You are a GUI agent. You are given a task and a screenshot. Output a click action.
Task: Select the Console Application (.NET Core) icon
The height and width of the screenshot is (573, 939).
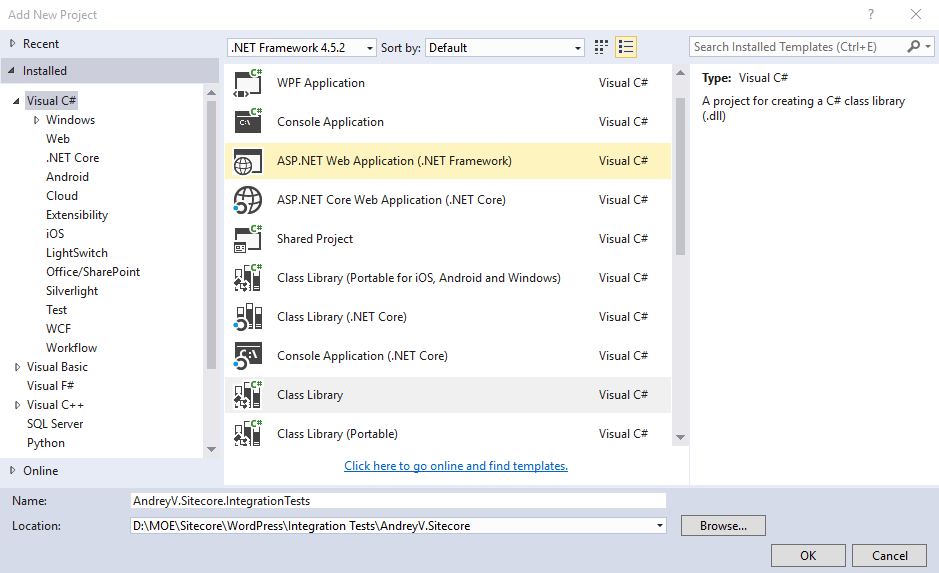(x=247, y=356)
